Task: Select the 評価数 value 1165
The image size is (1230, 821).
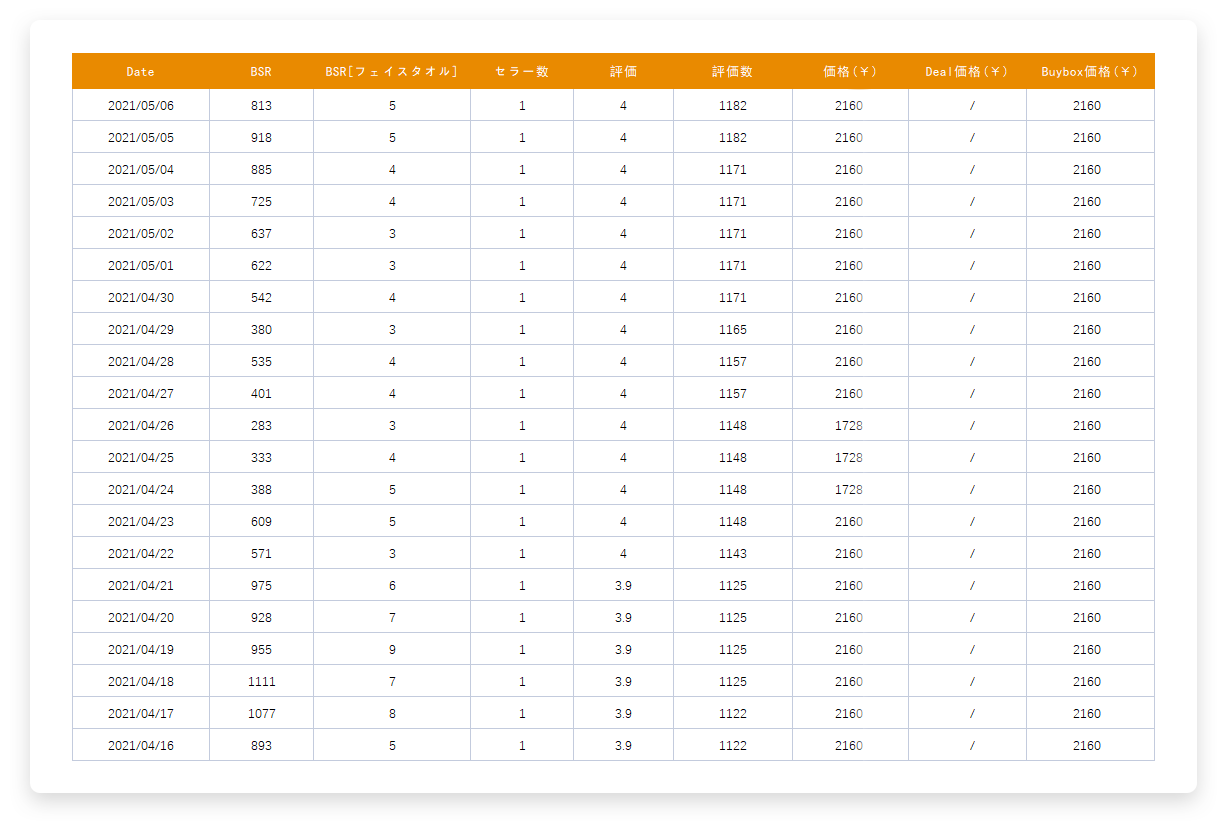Action: coord(733,330)
